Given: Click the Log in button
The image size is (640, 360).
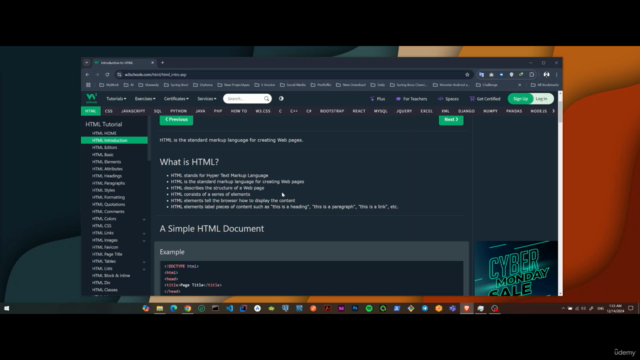Looking at the screenshot, I should click(542, 99).
